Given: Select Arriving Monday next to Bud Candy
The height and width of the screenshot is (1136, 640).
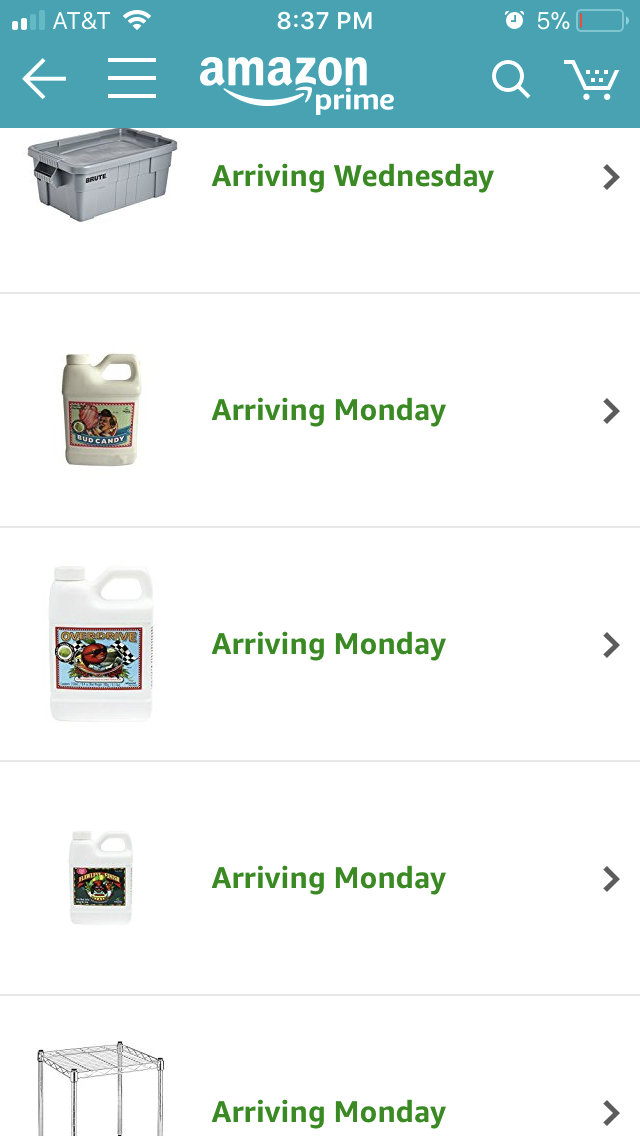Looking at the screenshot, I should [328, 411].
